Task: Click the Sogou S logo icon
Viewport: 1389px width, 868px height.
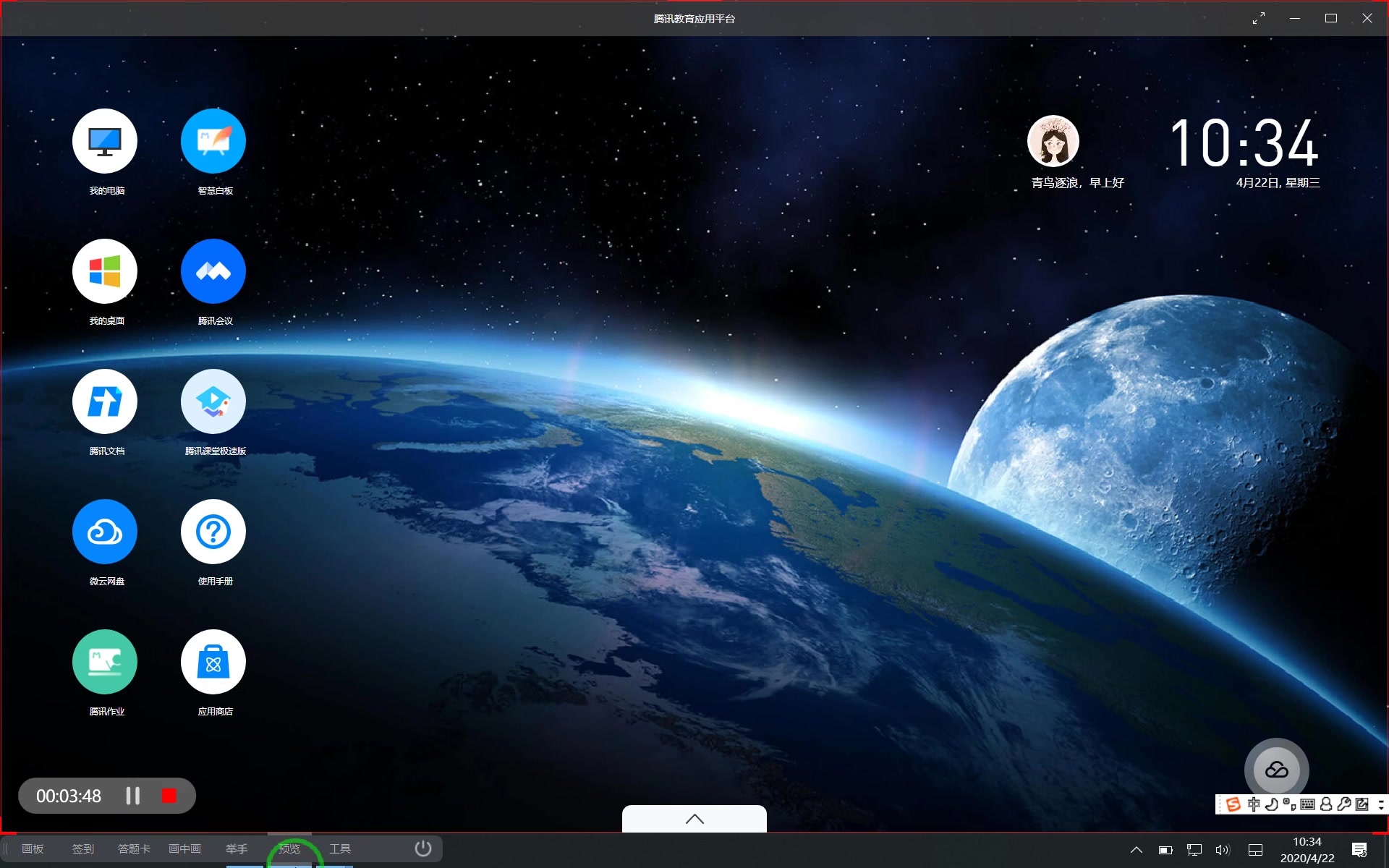Action: [x=1233, y=804]
